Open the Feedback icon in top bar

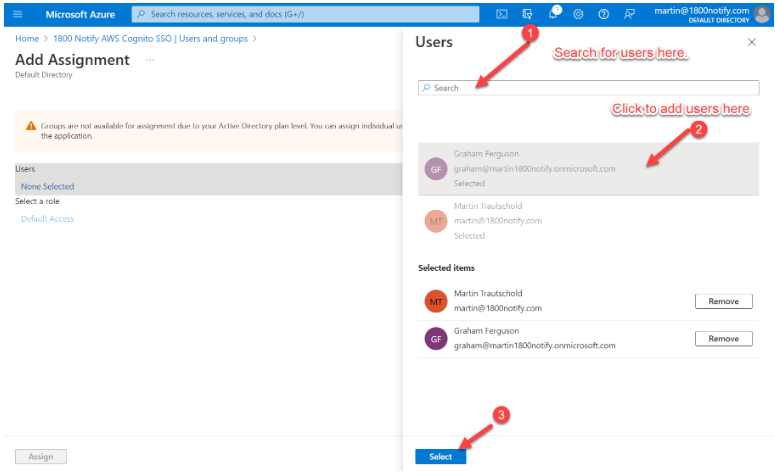tap(629, 14)
